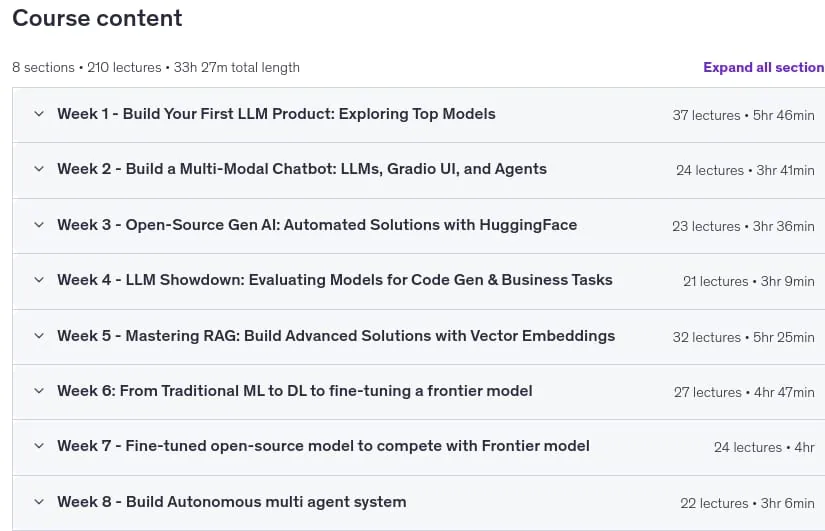Image resolution: width=825 pixels, height=531 pixels.
Task: Expand Week 1 section using its chevron
Action: coord(39,114)
